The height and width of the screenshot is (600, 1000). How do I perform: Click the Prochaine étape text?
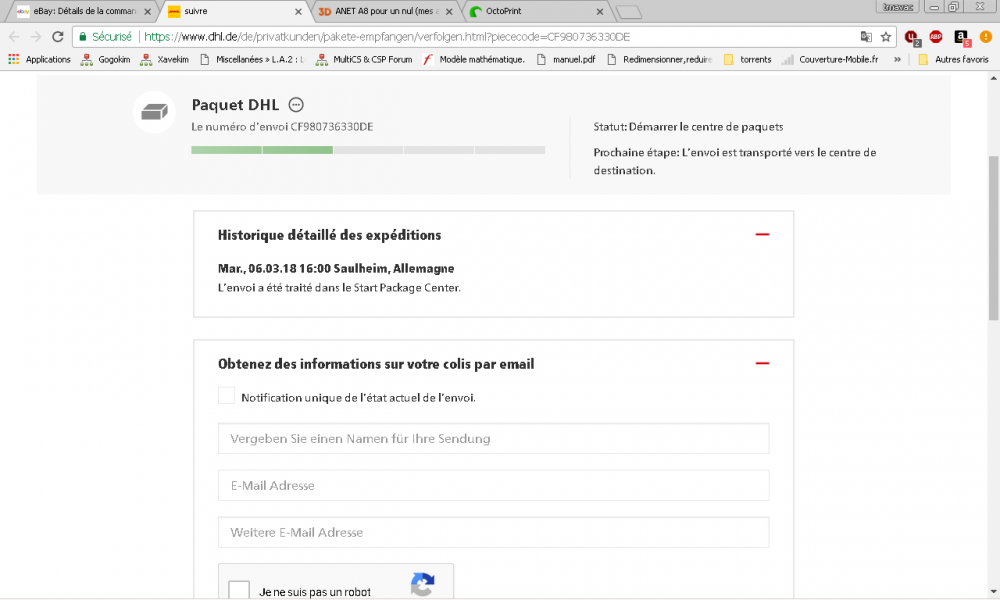(x=735, y=161)
